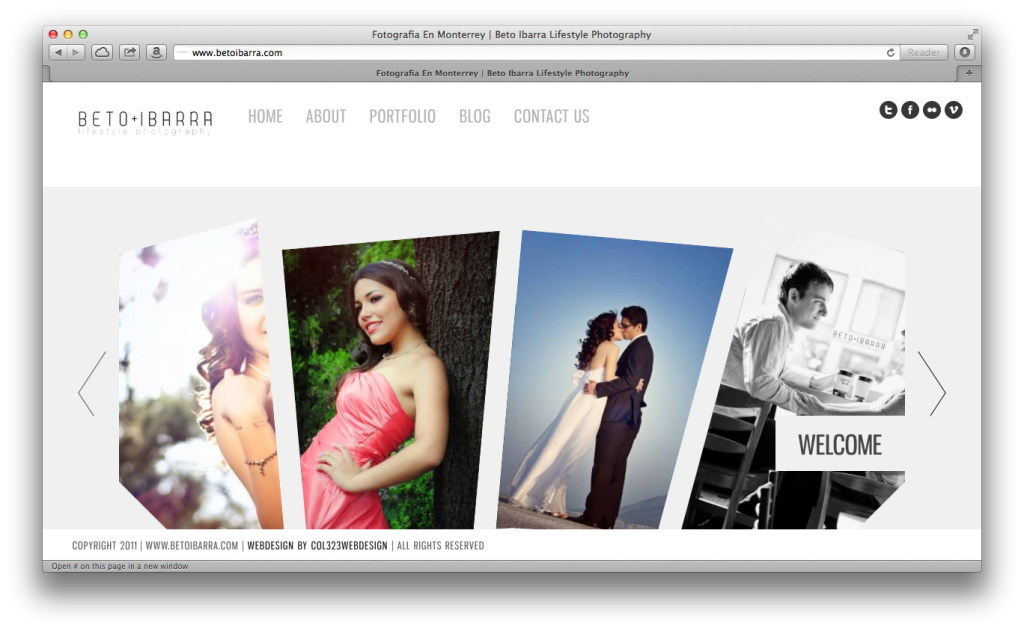This screenshot has height=631, width=1024.
Task: Reload the page using the refresh icon
Action: pyautogui.click(x=890, y=53)
